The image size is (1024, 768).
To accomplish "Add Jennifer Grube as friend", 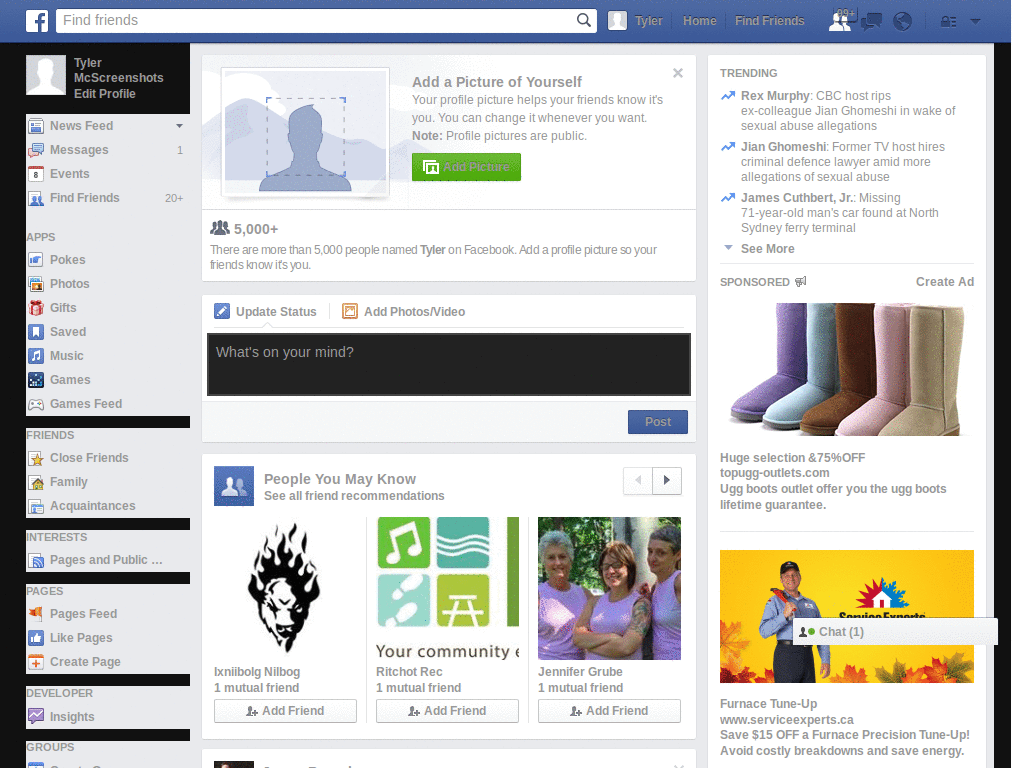I will pos(609,711).
